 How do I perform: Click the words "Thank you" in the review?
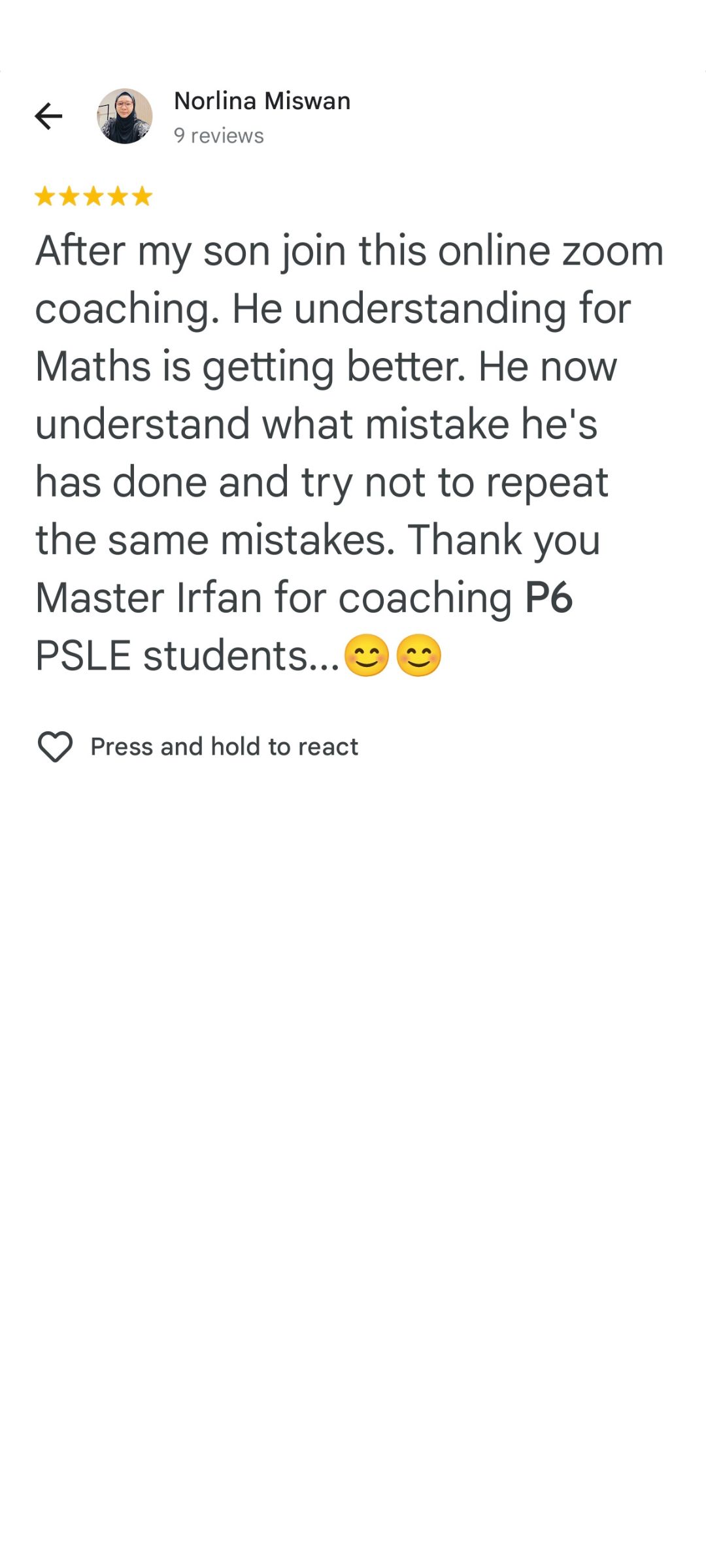coord(503,540)
